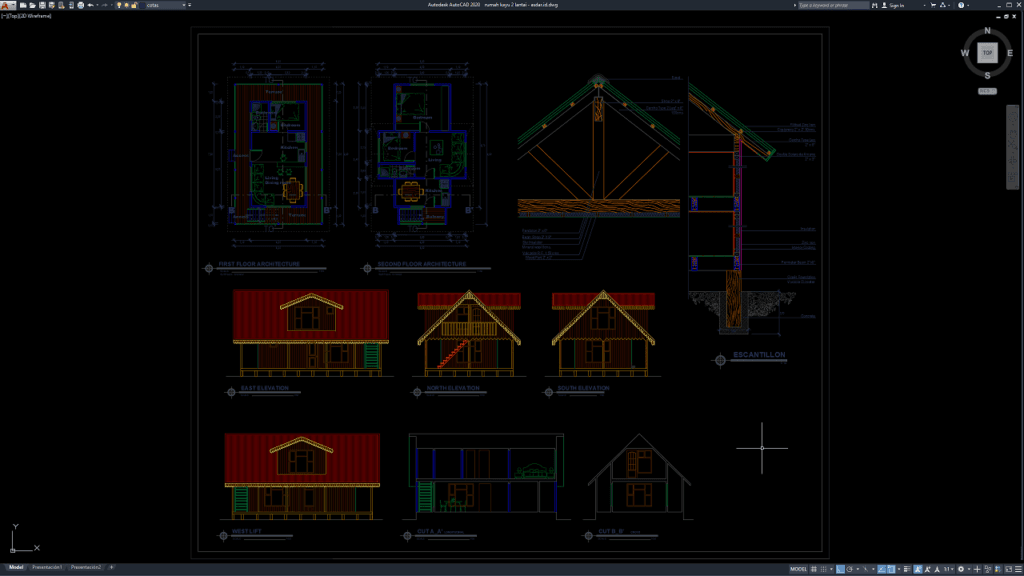
Task: Toggle Grid display in the status bar
Action: click(813, 569)
